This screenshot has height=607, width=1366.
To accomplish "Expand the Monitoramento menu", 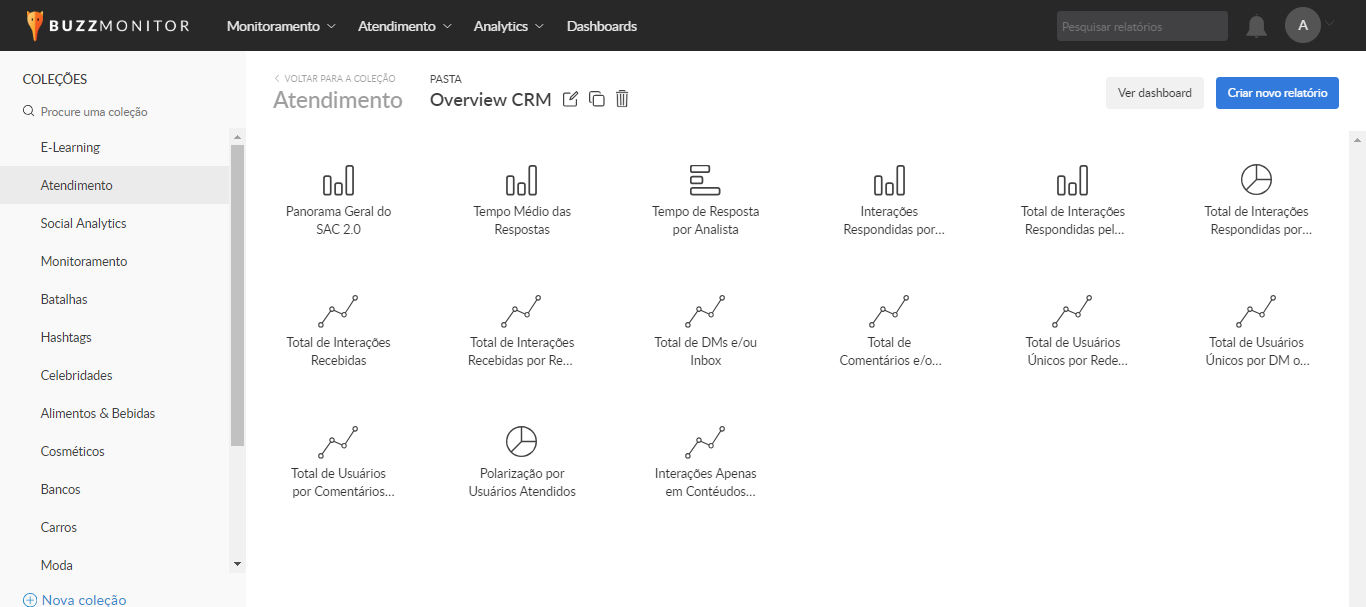I will [281, 26].
